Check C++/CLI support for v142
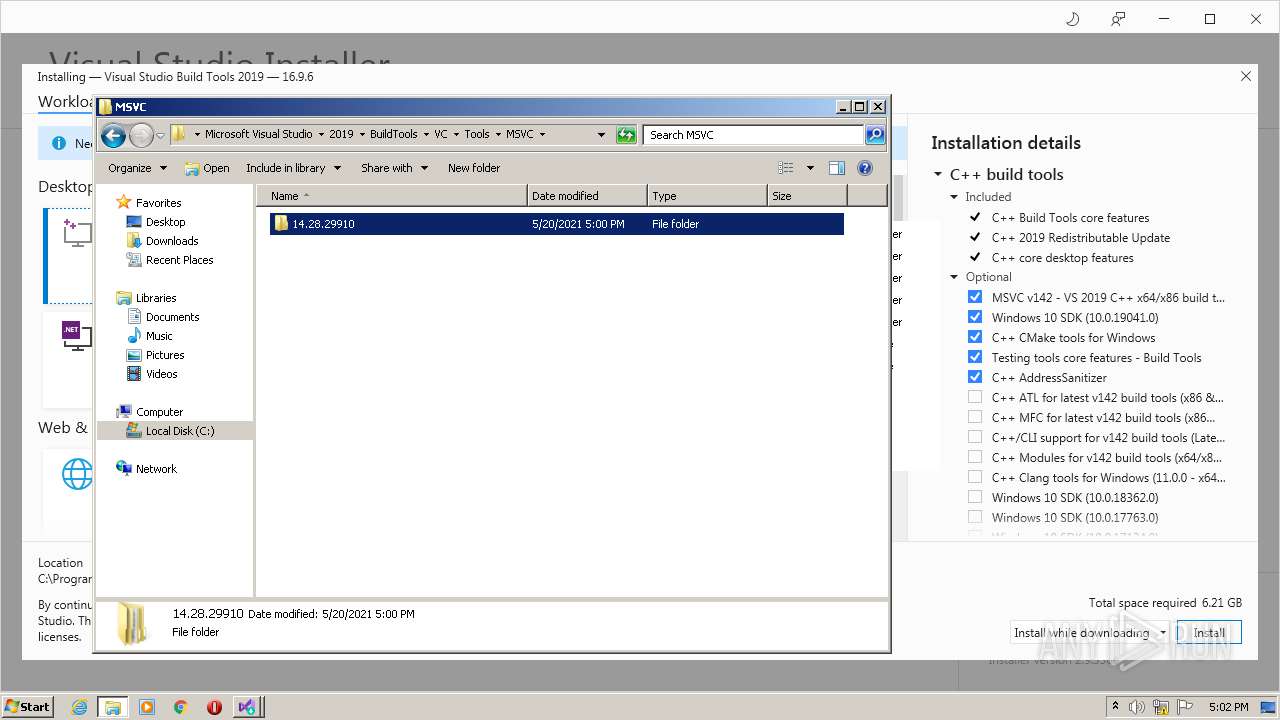The image size is (1280, 720). pos(975,437)
